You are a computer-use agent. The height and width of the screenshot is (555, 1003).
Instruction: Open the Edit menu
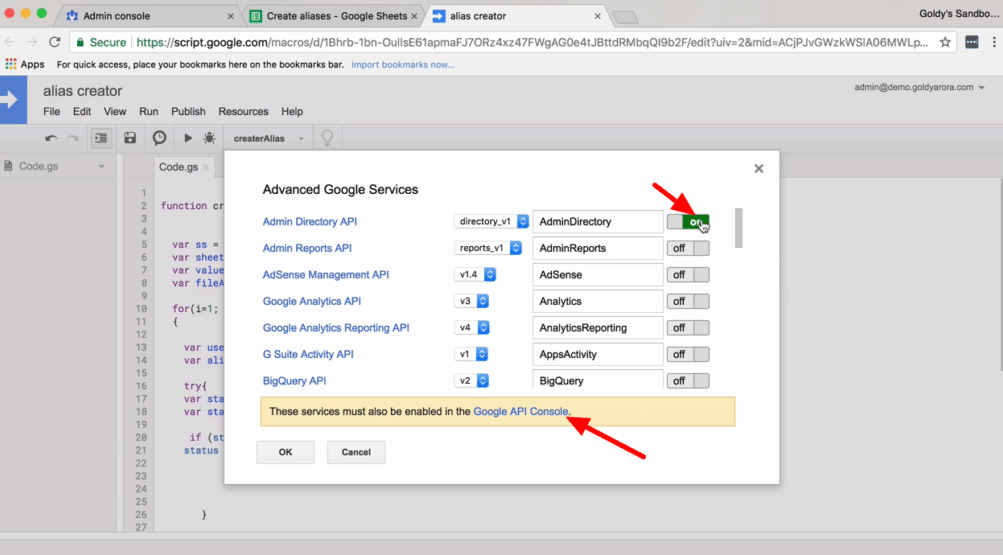82,111
